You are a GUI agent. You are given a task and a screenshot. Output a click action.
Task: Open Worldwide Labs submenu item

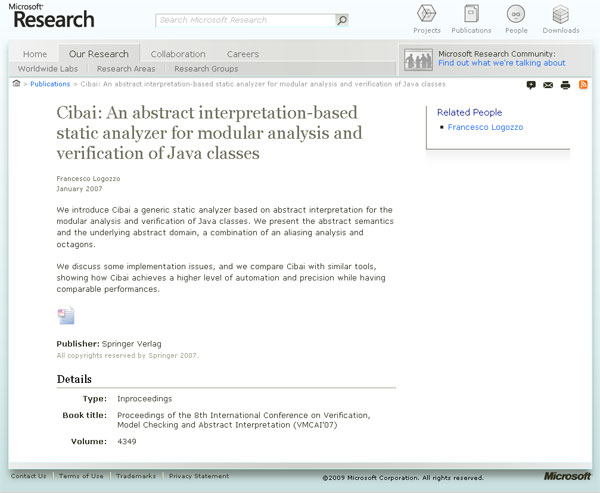click(48, 69)
